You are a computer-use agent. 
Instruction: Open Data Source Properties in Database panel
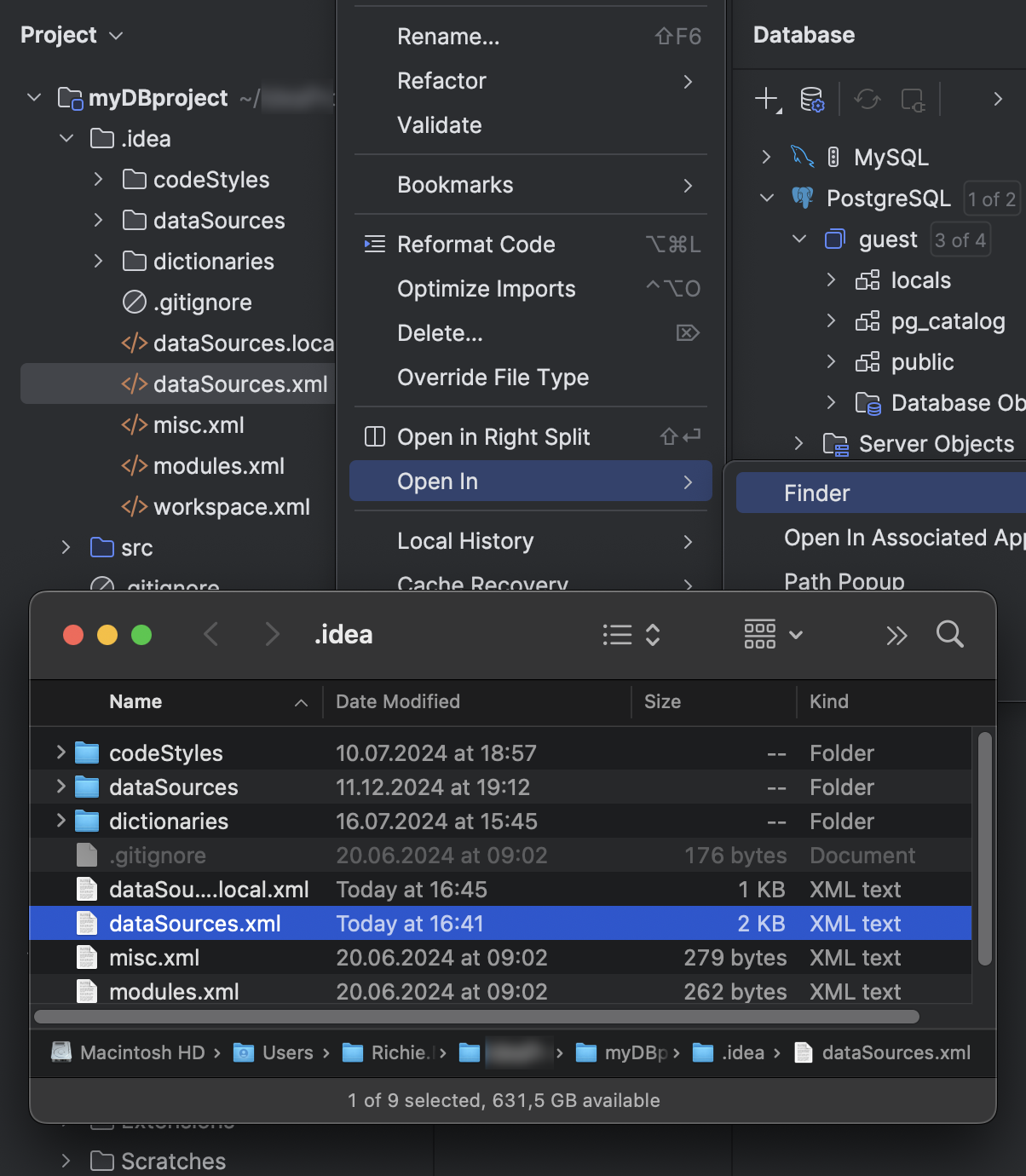(x=811, y=101)
